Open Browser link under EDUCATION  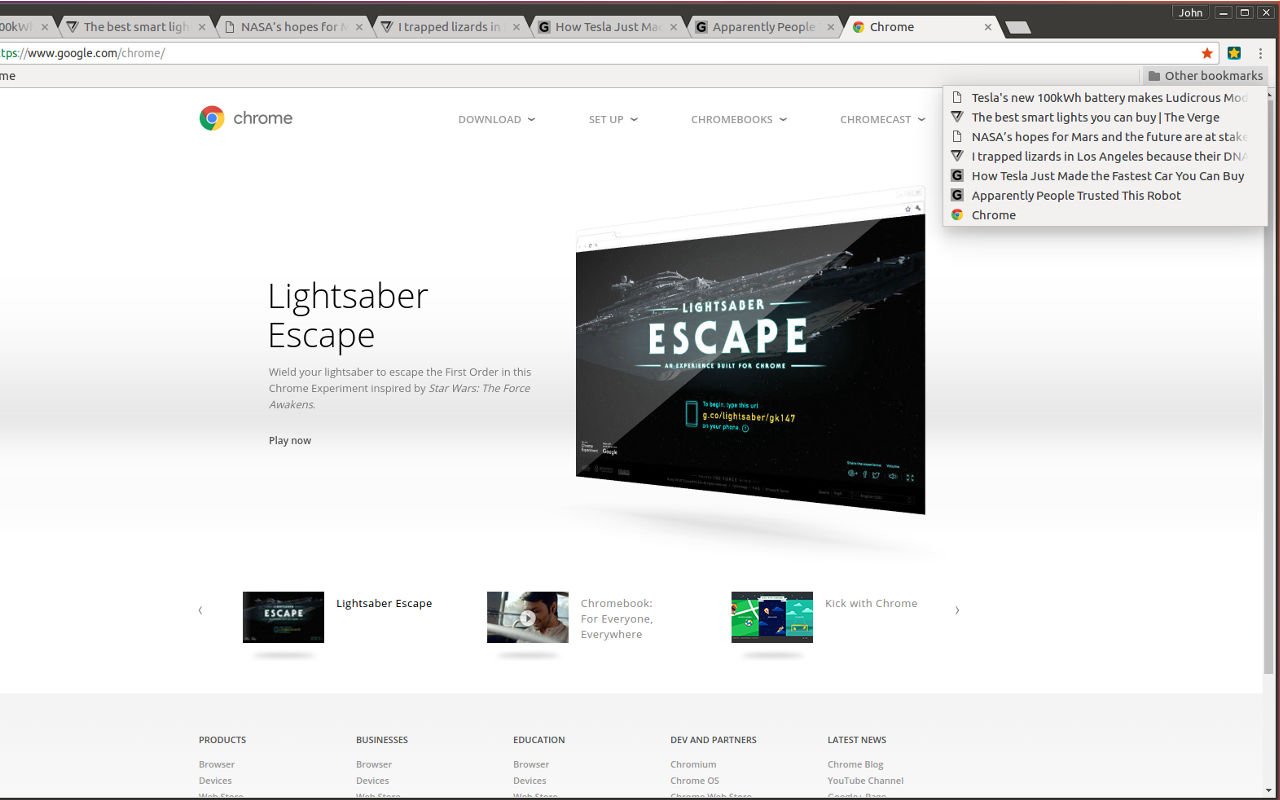(531, 764)
